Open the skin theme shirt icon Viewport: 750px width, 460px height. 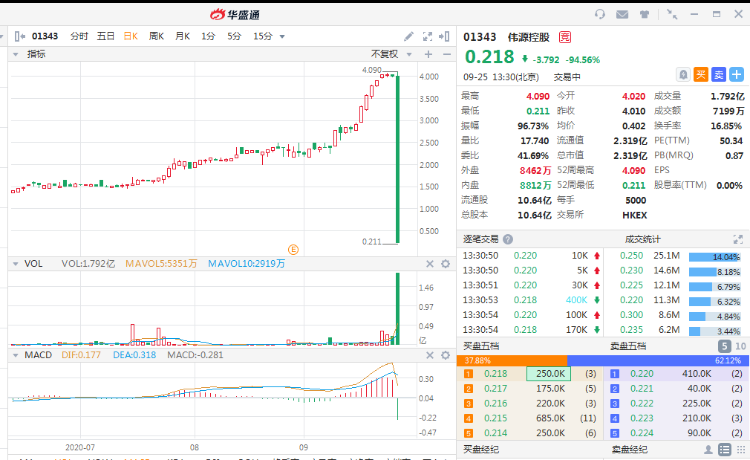pyautogui.click(x=644, y=14)
